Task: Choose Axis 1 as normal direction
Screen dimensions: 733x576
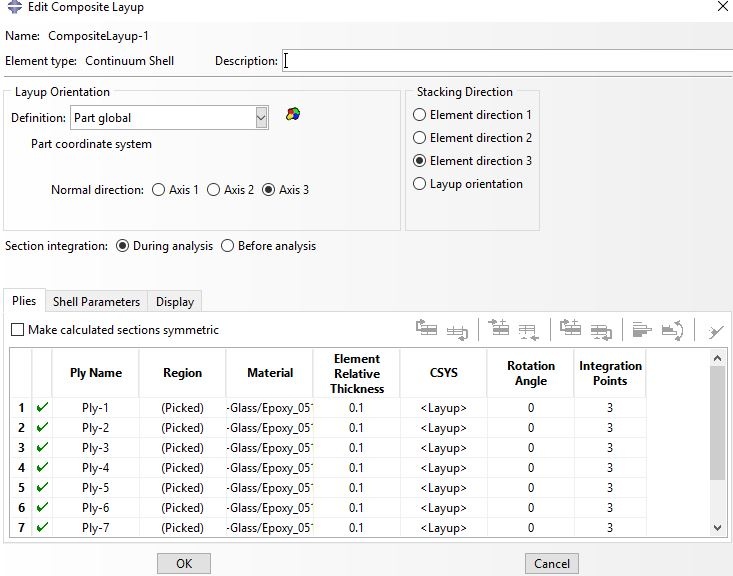Action: pos(159,190)
